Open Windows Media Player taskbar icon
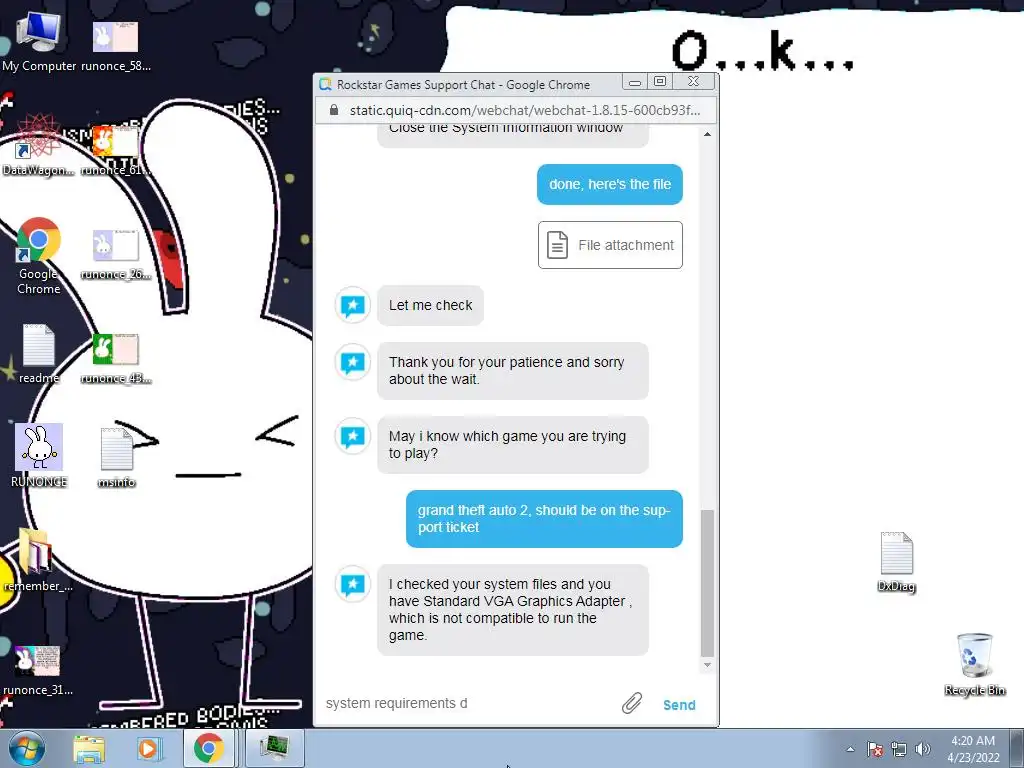 (149, 748)
